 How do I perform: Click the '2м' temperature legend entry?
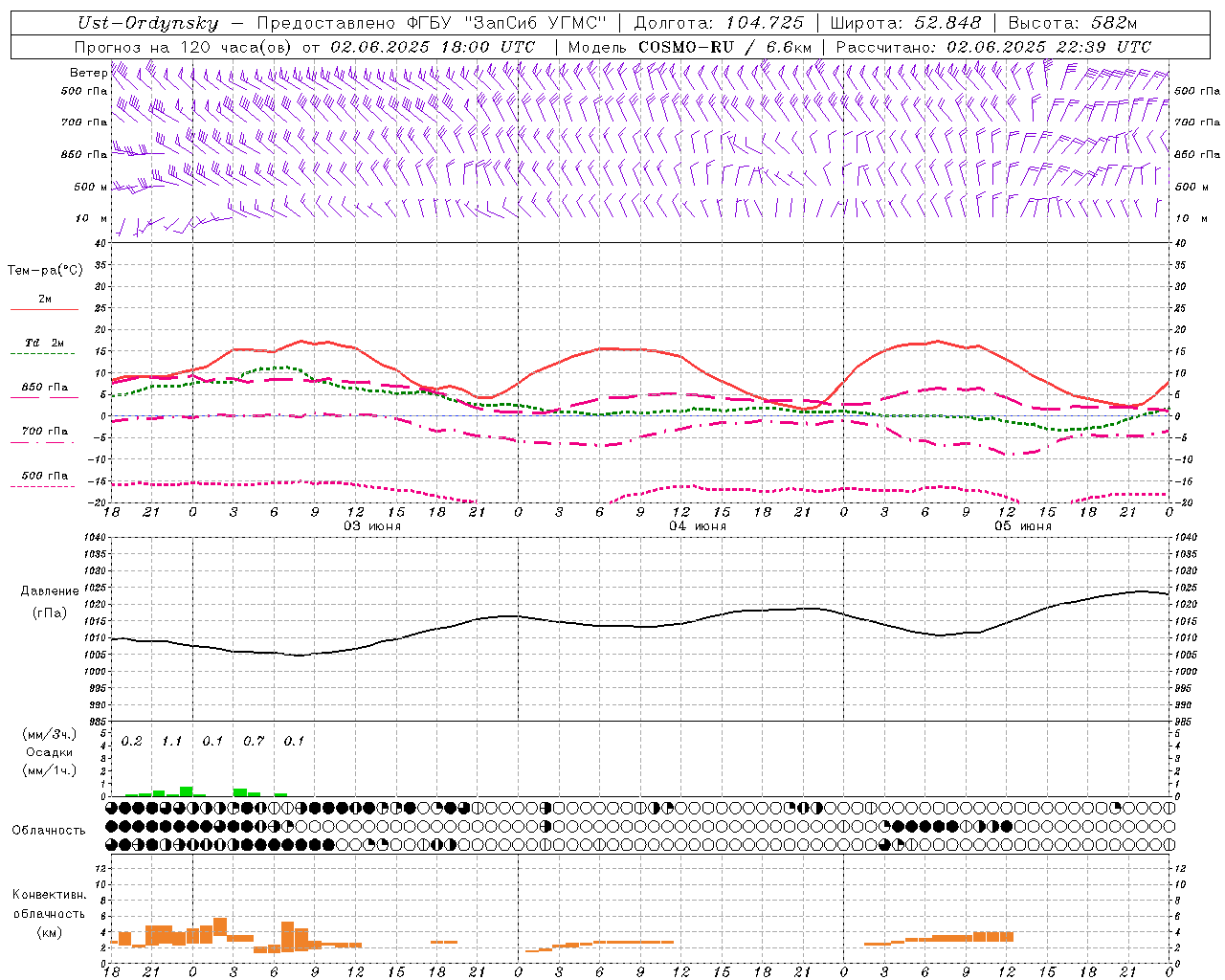tap(45, 300)
